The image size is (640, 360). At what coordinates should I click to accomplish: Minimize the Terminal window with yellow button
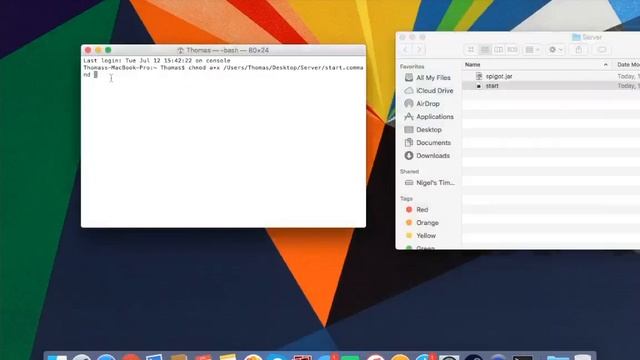click(x=98, y=50)
